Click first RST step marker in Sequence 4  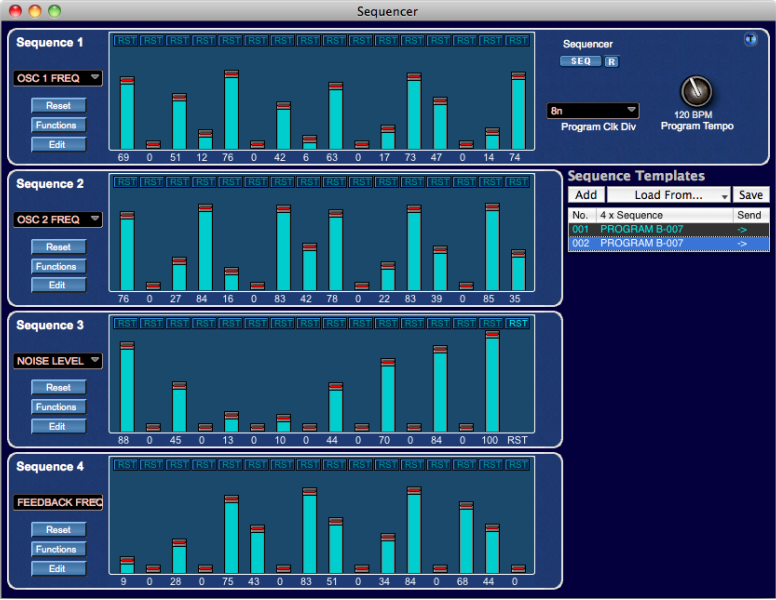tap(126, 465)
